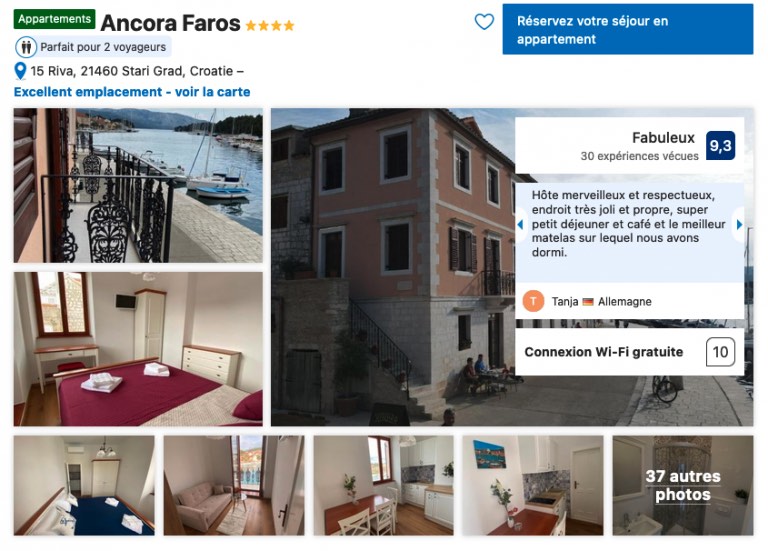Screen dimensions: 768x551
Task: Open the blue bed bedroom thumbnail
Action: coord(84,485)
